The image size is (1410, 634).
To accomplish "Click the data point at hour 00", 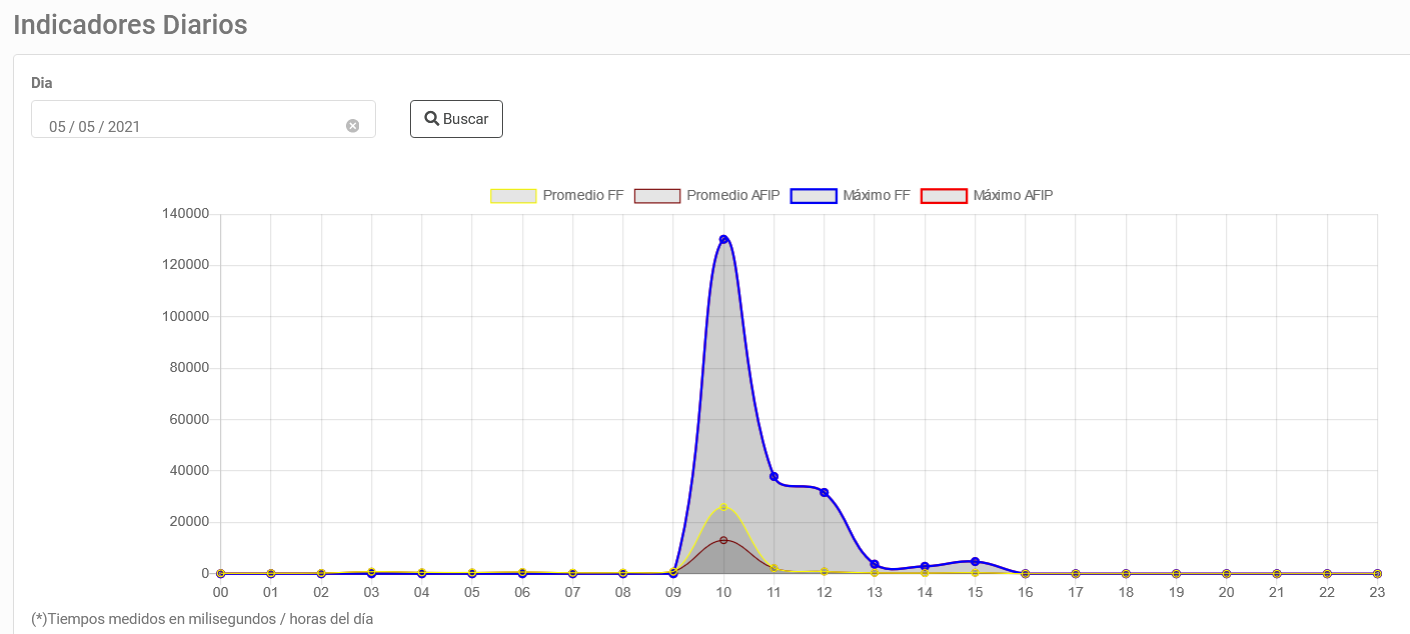I will [x=220, y=574].
